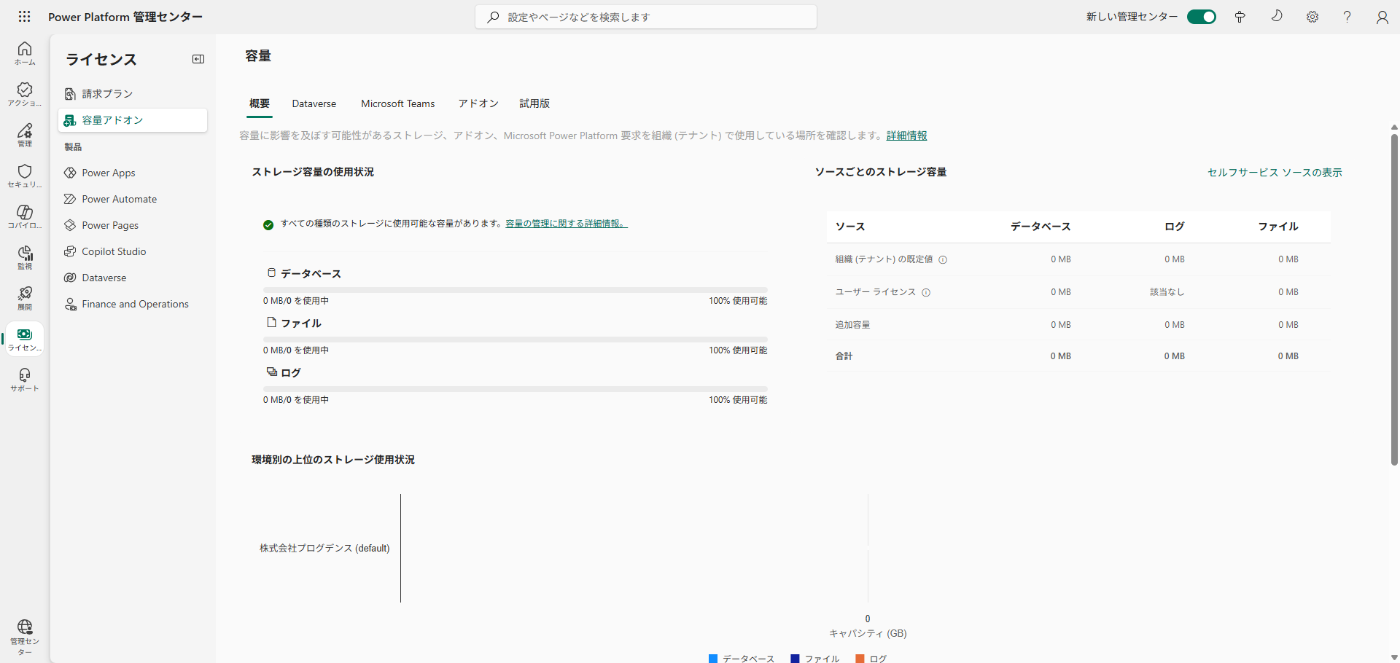Click 該当なし cell in ユーザー ライセンス row
The image size is (1400, 663).
click(x=1167, y=292)
